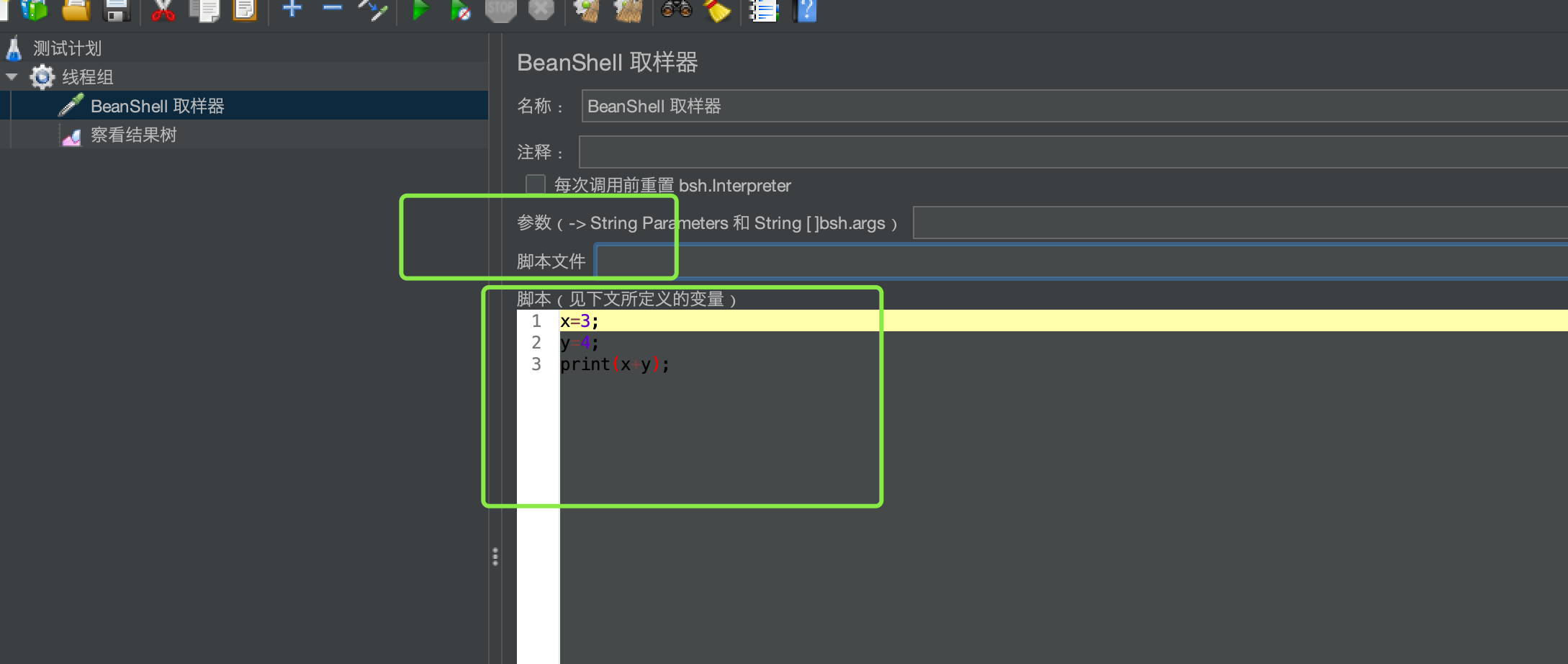Click script line 2 'y=4;'
1568x664 pixels.
[580, 343]
